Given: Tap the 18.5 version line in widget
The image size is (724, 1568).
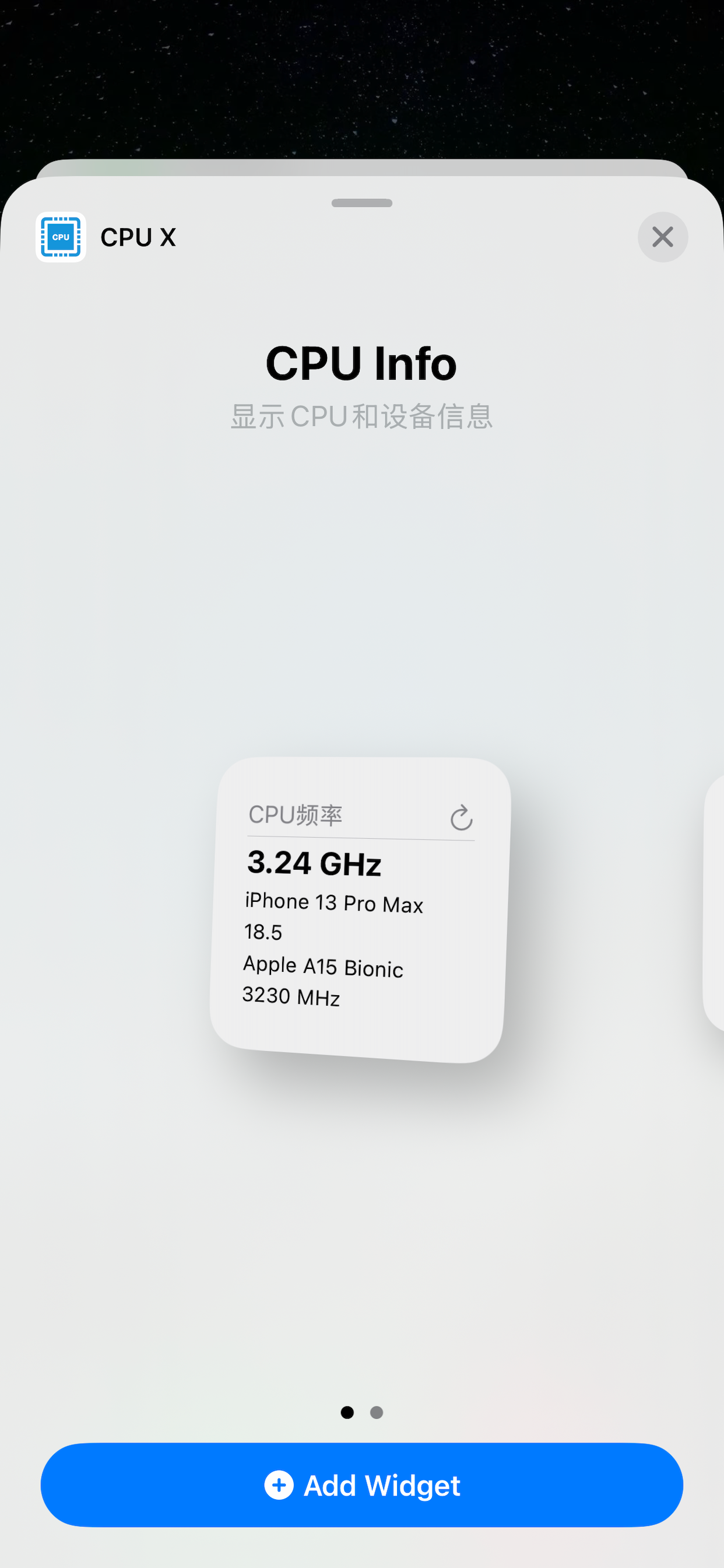Looking at the screenshot, I should tap(263, 932).
